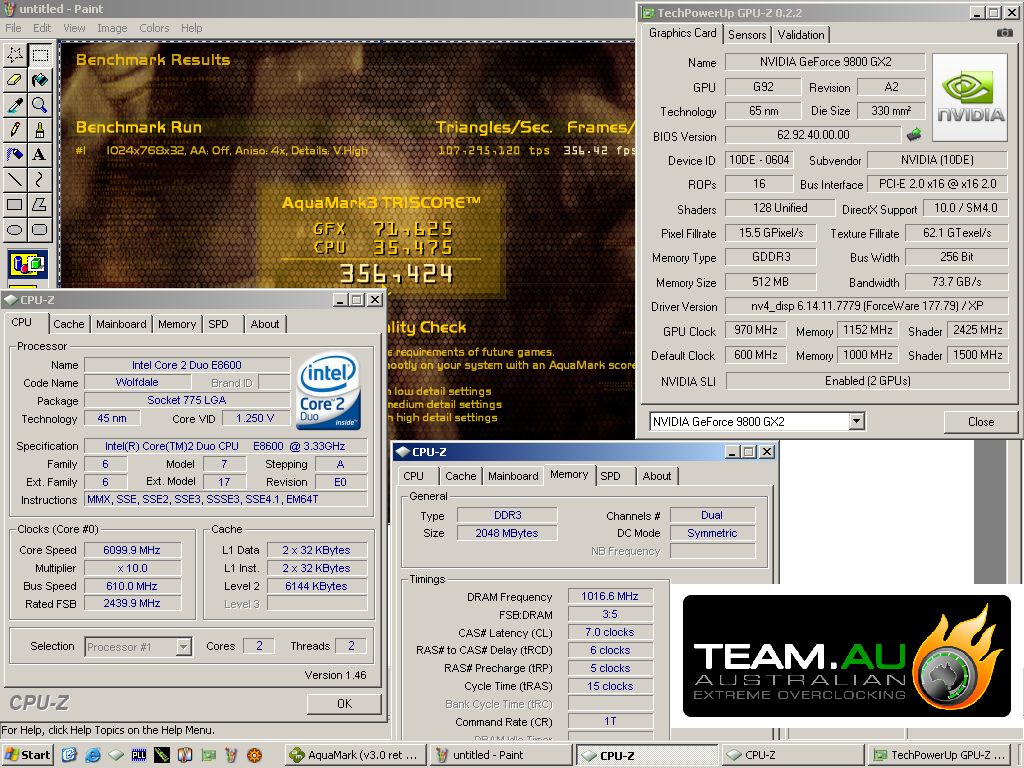Choose the straight Line tool

point(15,179)
